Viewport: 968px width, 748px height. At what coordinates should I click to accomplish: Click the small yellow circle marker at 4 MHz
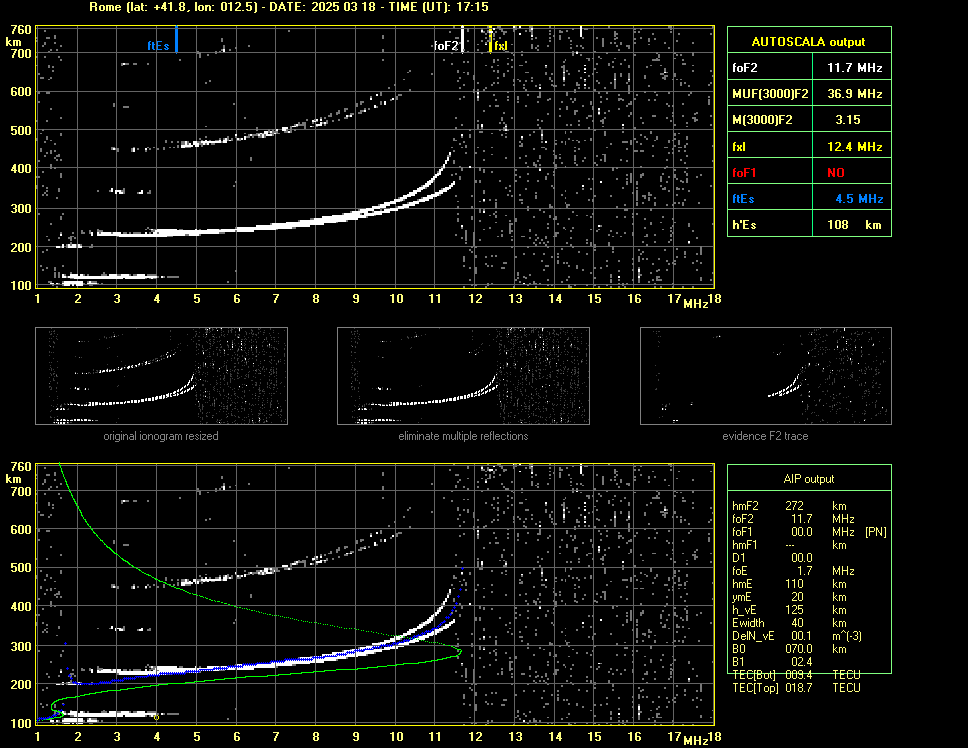click(156, 717)
